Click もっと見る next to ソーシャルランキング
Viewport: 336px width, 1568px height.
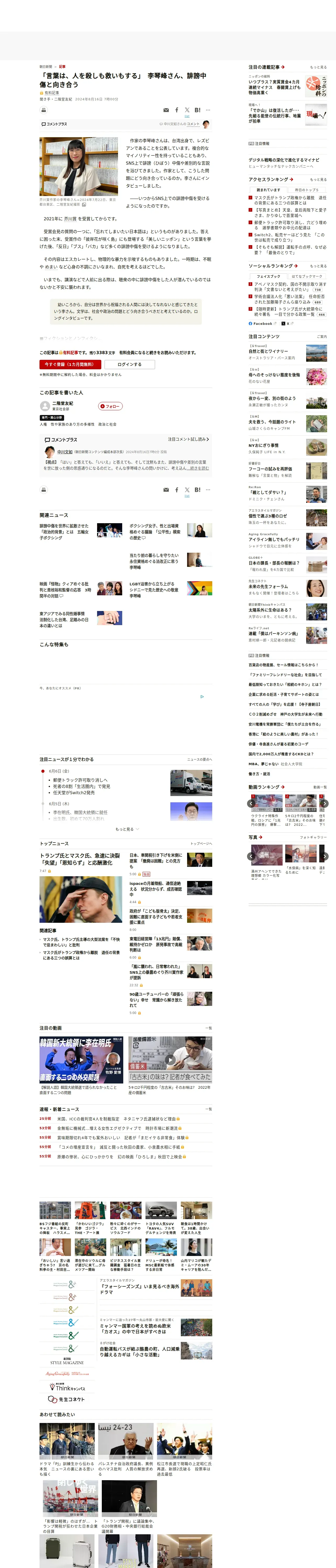[x=318, y=266]
